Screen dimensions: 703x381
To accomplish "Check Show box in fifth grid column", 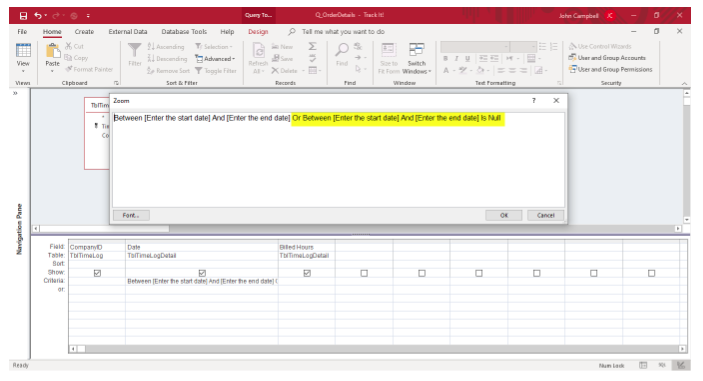I will coord(422,273).
